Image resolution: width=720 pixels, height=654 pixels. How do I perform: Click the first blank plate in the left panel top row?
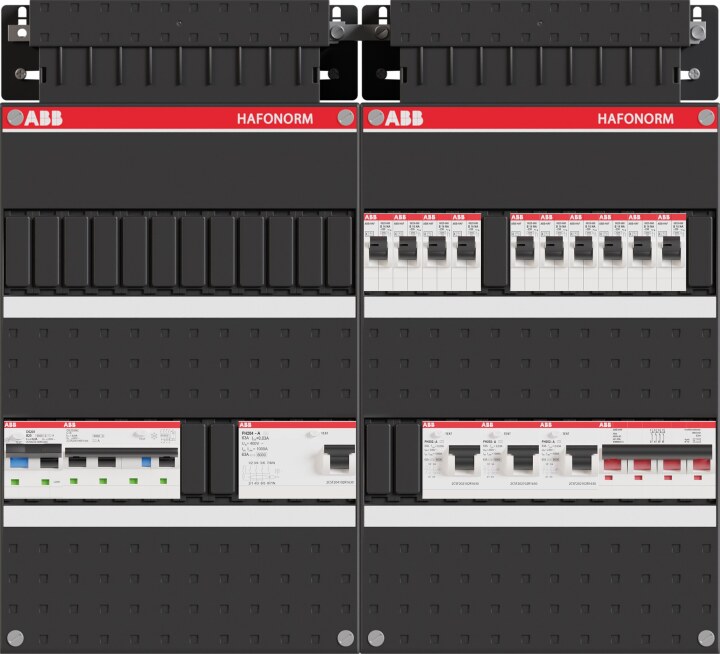point(17,252)
